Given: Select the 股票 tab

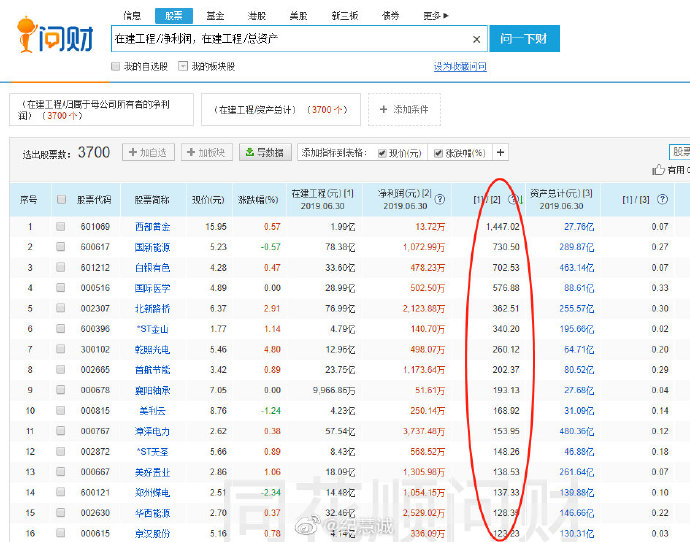Looking at the screenshot, I should (174, 16).
